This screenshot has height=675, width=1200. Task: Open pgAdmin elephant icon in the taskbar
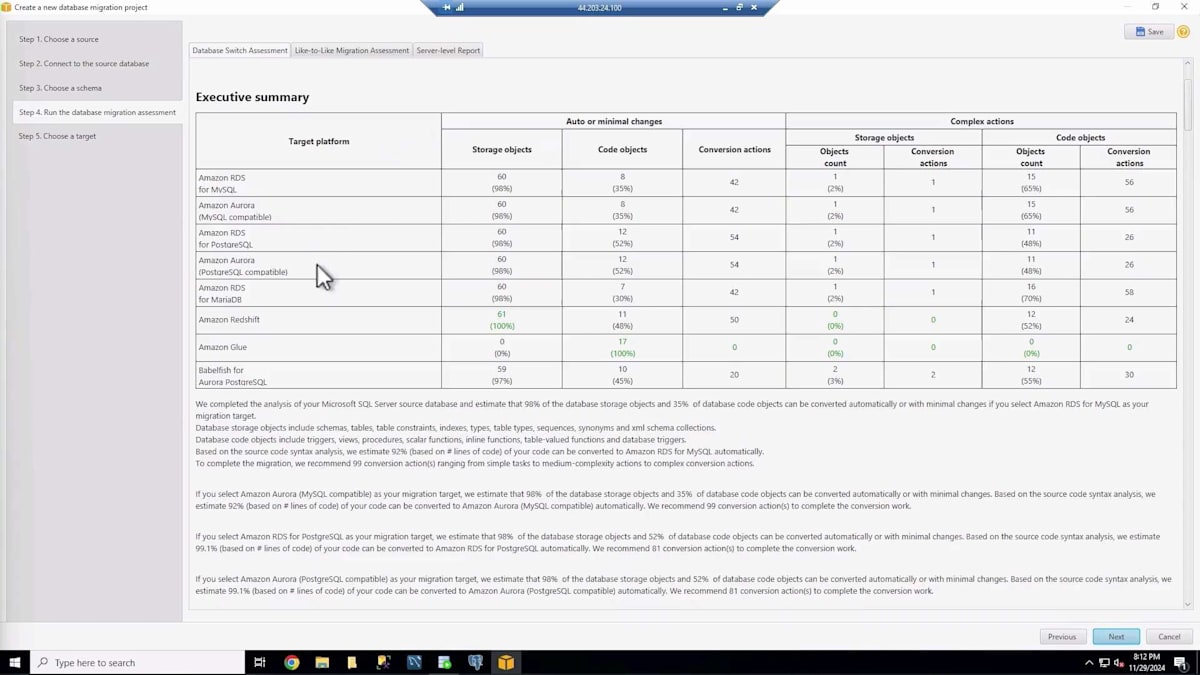coord(475,662)
